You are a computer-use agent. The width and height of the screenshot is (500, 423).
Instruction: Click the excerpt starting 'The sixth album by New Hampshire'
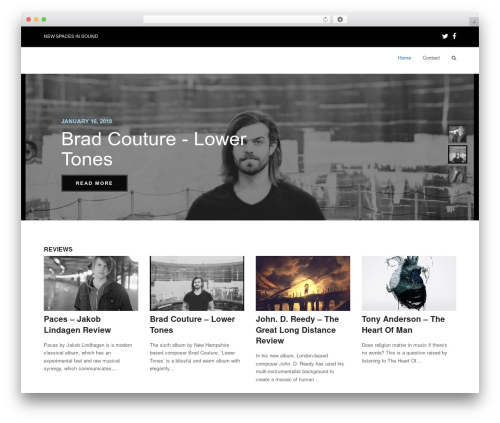point(195,357)
